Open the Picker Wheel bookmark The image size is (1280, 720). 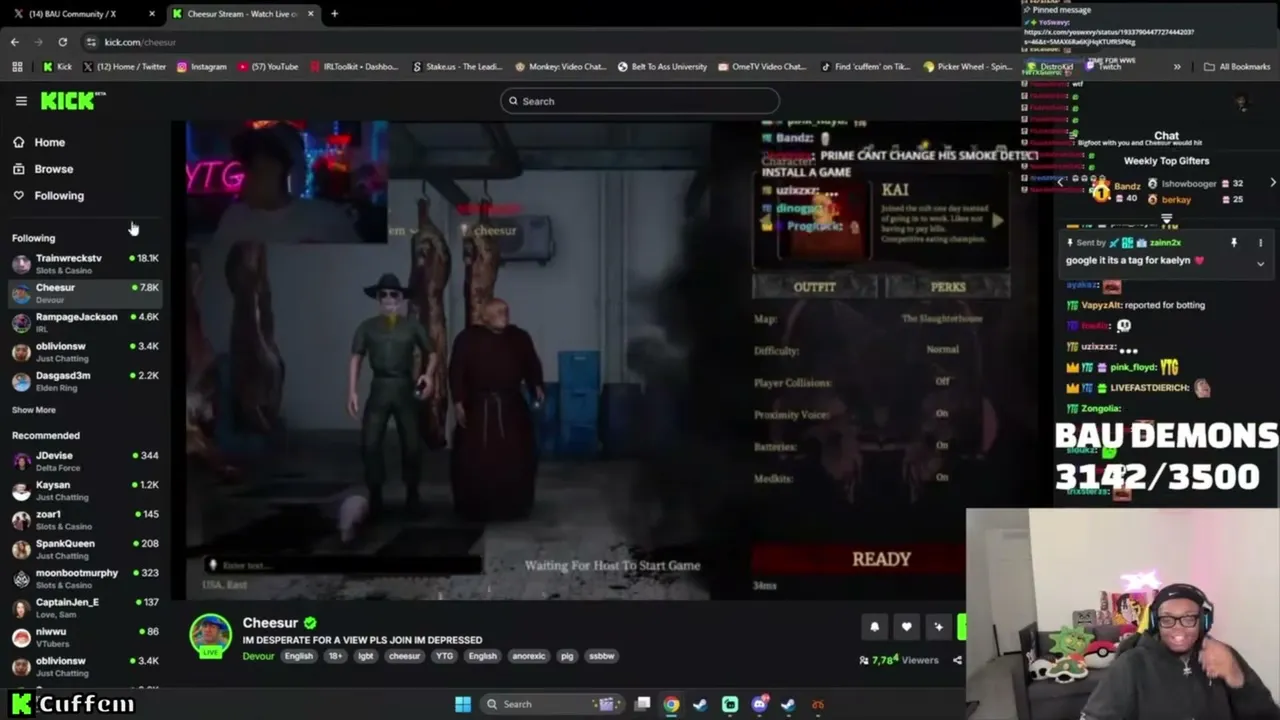tap(968, 67)
